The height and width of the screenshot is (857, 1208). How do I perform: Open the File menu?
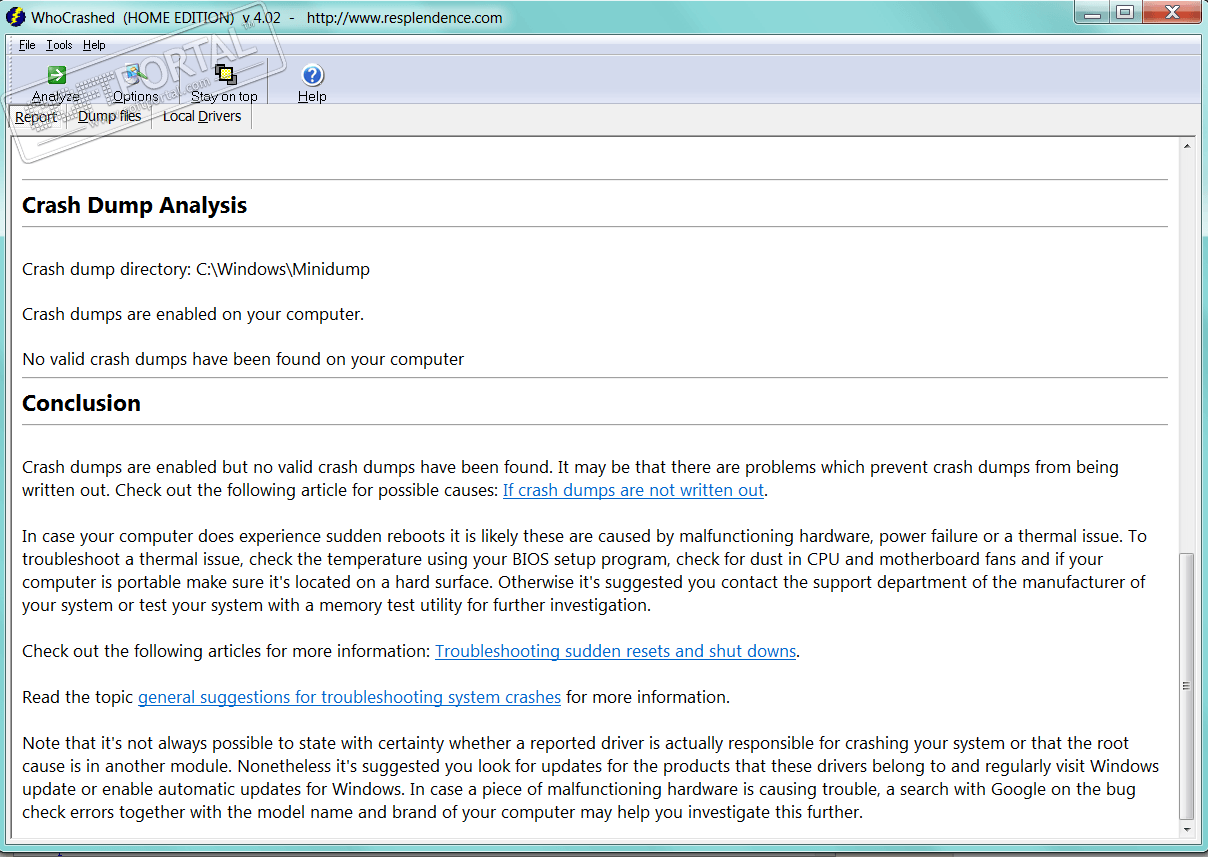27,45
